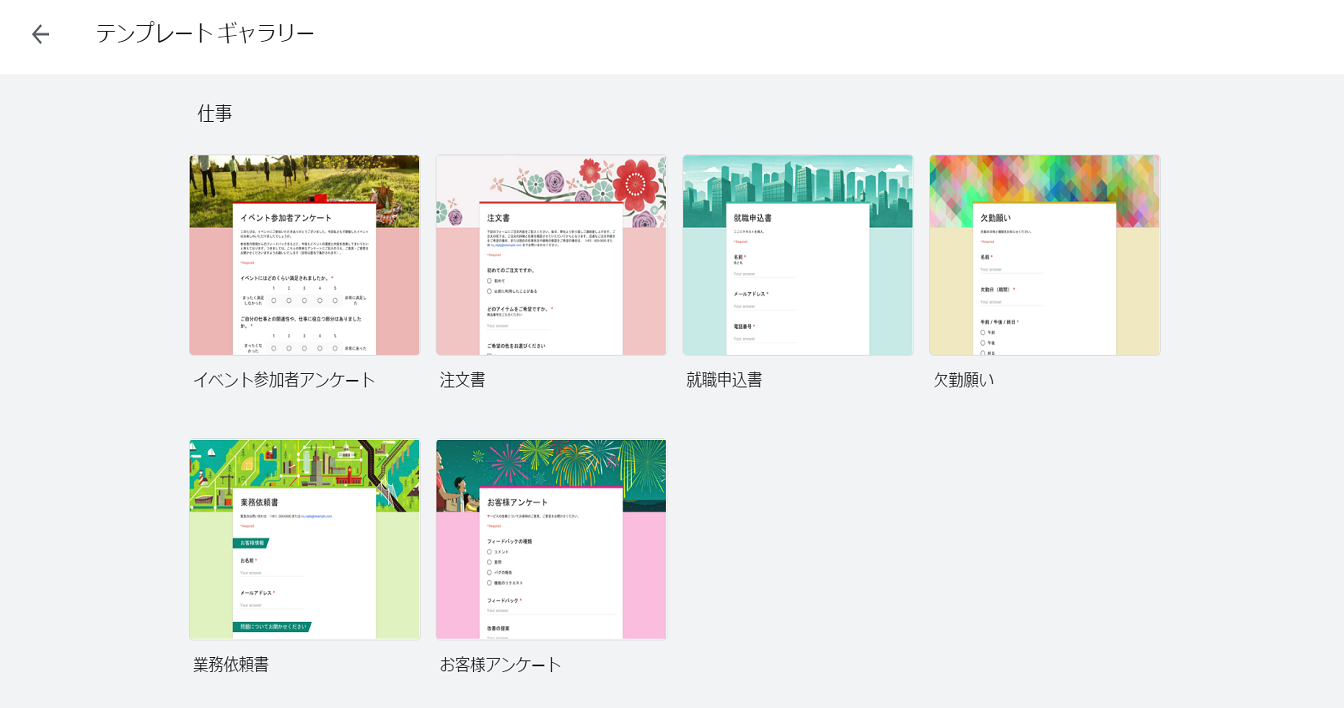
Task: Click the picnic photo banner on イベント参加者アンケート
Action: click(x=304, y=177)
